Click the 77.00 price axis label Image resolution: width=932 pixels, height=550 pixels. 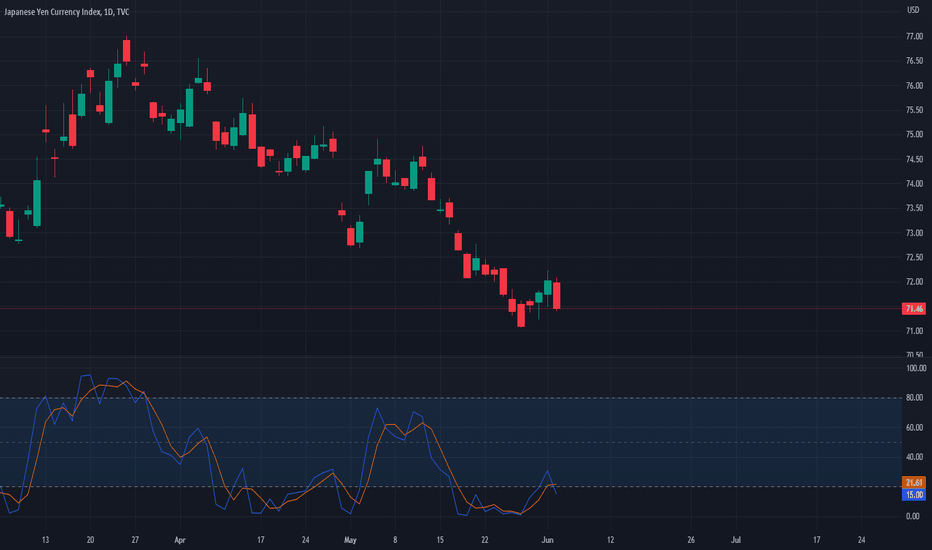914,36
